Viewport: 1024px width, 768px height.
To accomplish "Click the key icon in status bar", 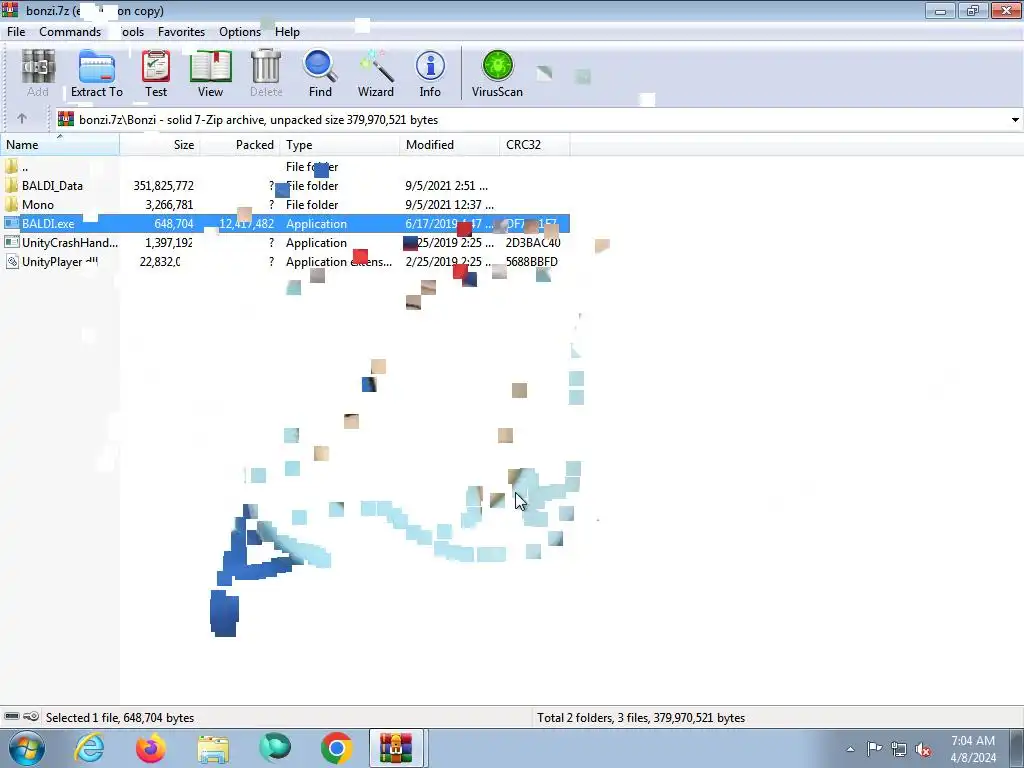I will click(x=31, y=716).
